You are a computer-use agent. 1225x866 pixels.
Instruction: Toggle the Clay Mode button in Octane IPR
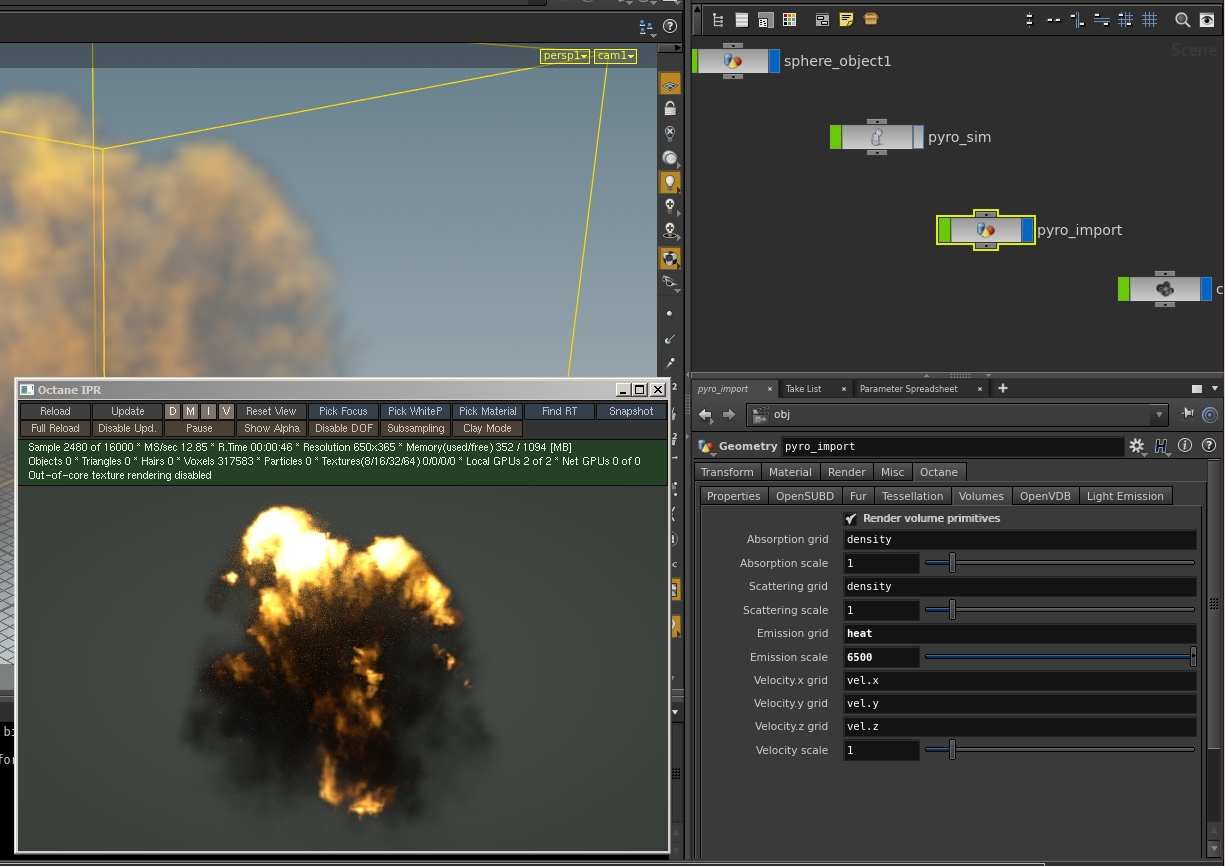[x=487, y=428]
